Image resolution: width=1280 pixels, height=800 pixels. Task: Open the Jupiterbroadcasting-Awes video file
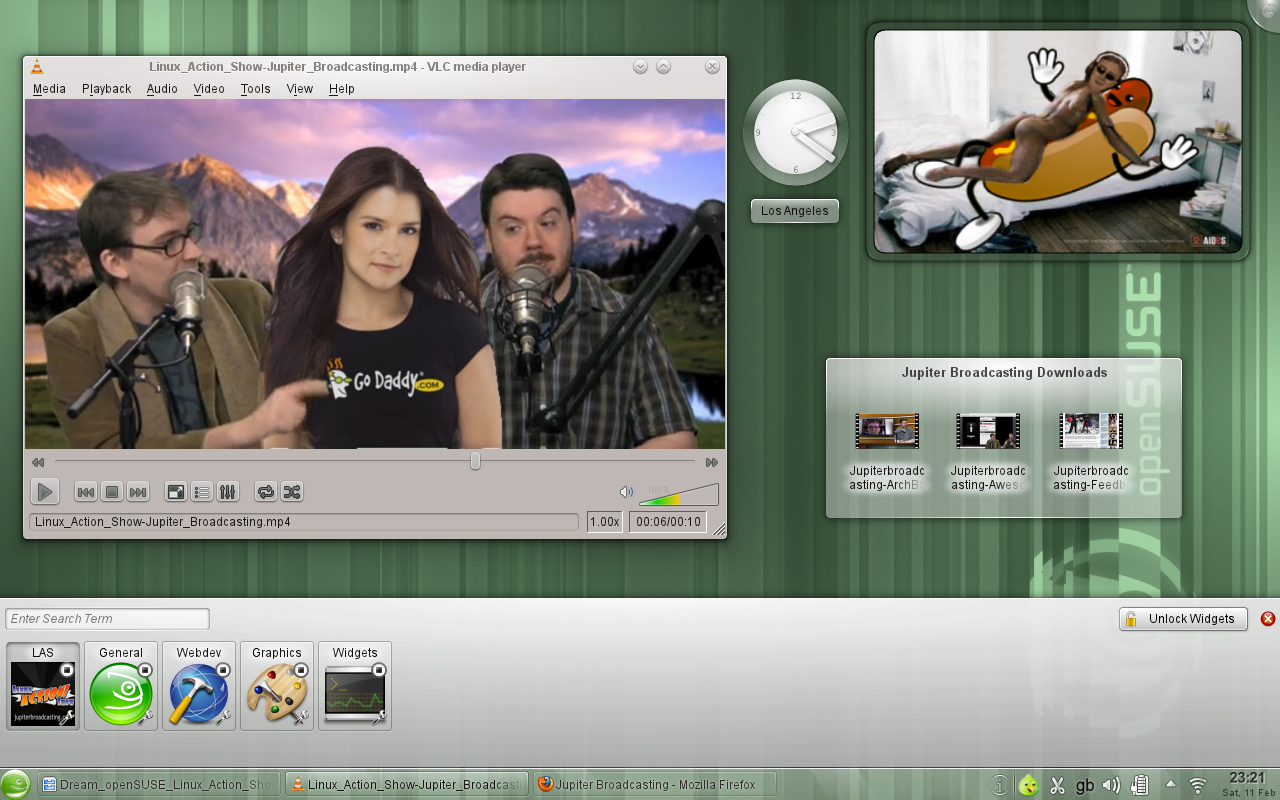coord(988,452)
